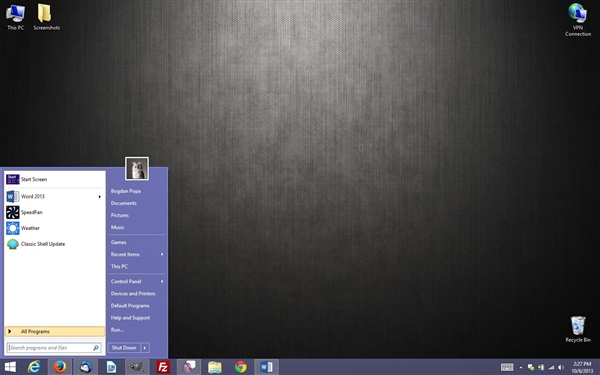Image resolution: width=600 pixels, height=375 pixels.
Task: Click the Shut Down button
Action: pos(124,347)
